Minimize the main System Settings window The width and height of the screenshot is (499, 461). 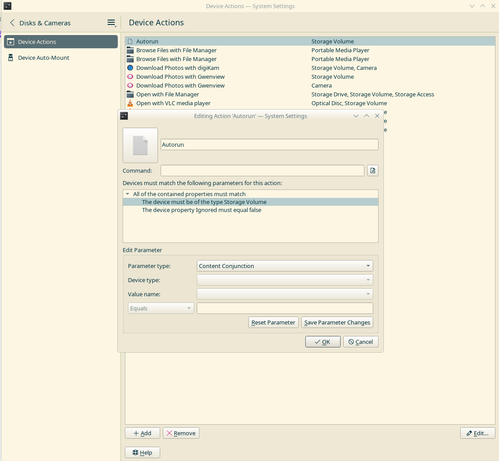(x=472, y=6)
